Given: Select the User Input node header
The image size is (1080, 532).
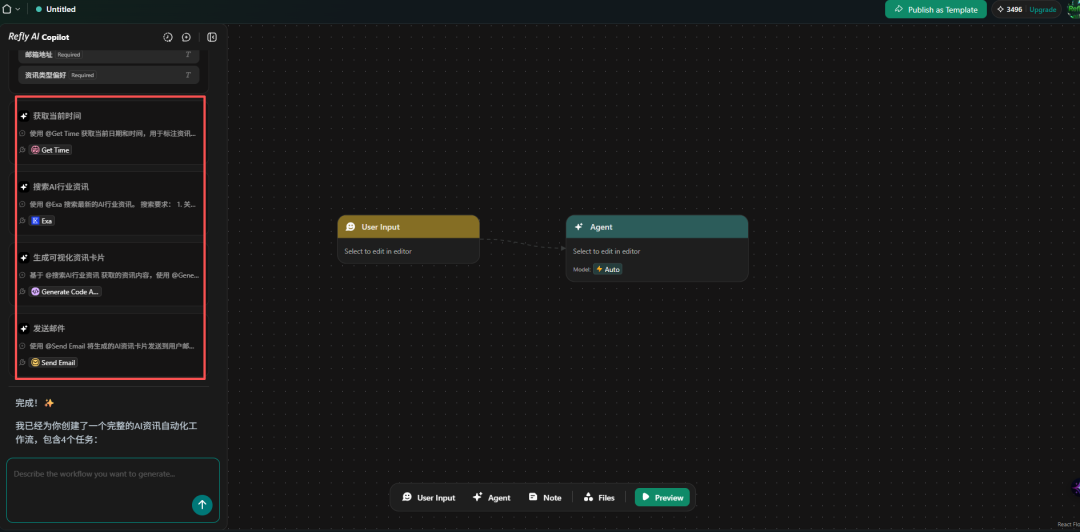Looking at the screenshot, I should tap(408, 227).
